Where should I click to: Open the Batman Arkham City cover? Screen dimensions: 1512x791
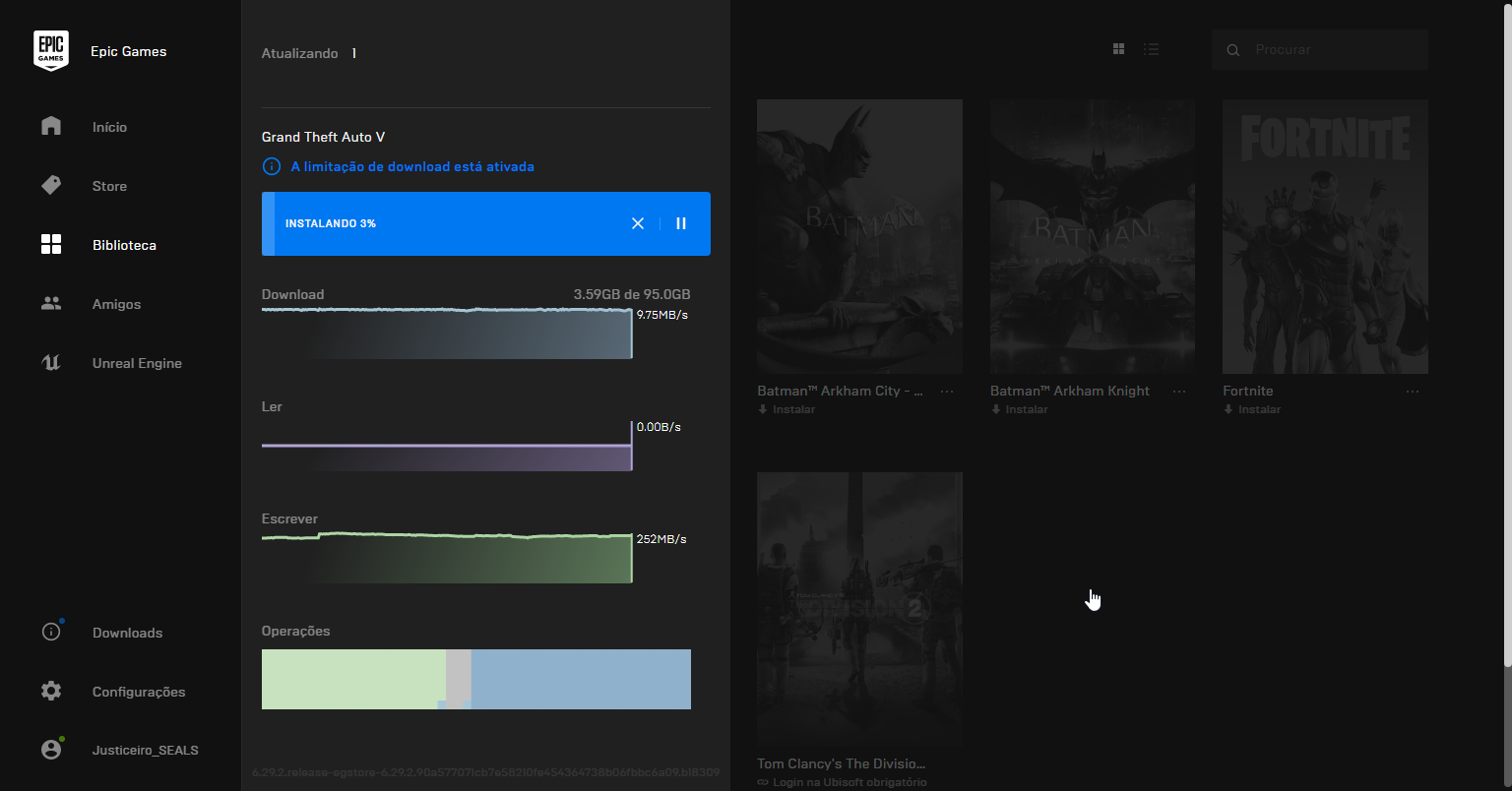click(x=859, y=236)
